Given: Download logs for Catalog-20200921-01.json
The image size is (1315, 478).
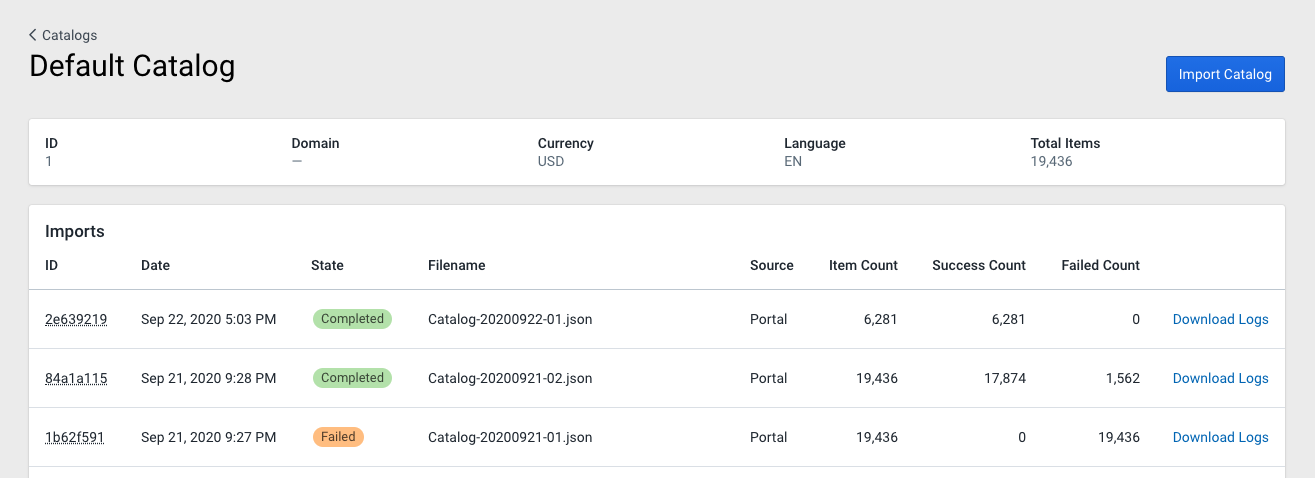Looking at the screenshot, I should tap(1220, 438).
